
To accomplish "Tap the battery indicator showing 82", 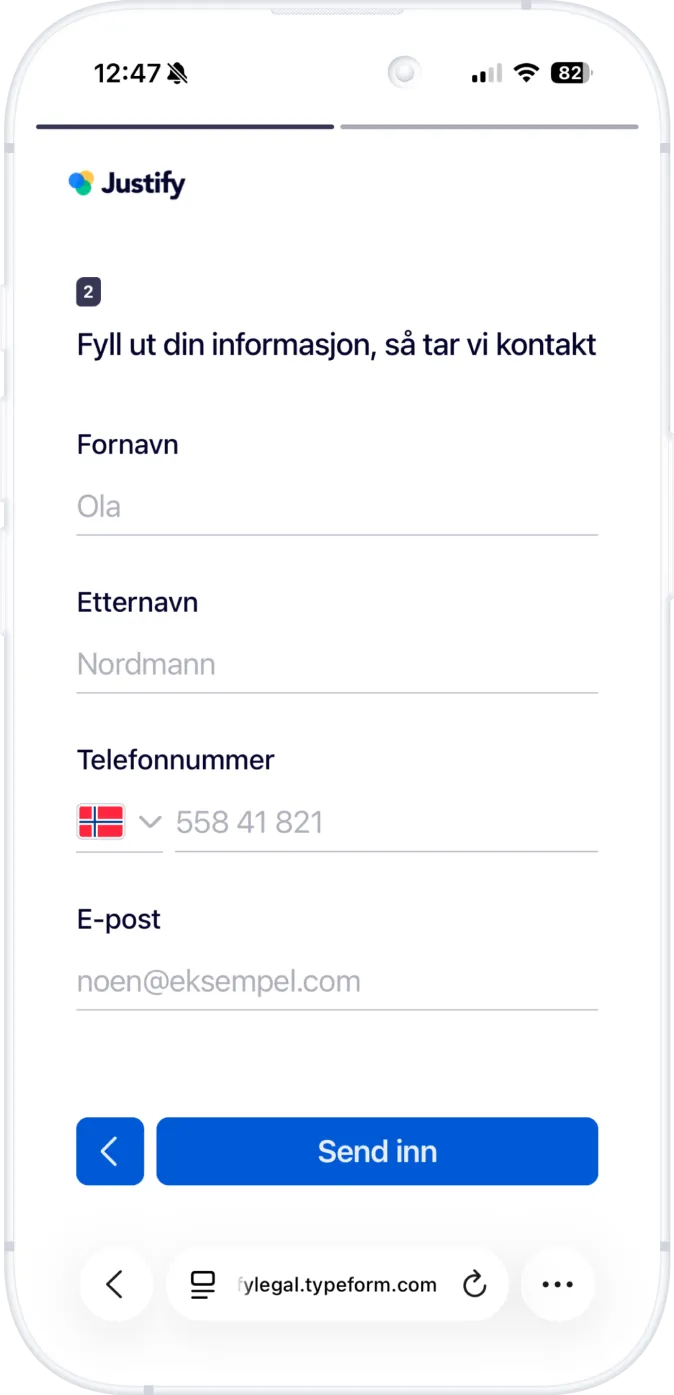I will click(572, 73).
